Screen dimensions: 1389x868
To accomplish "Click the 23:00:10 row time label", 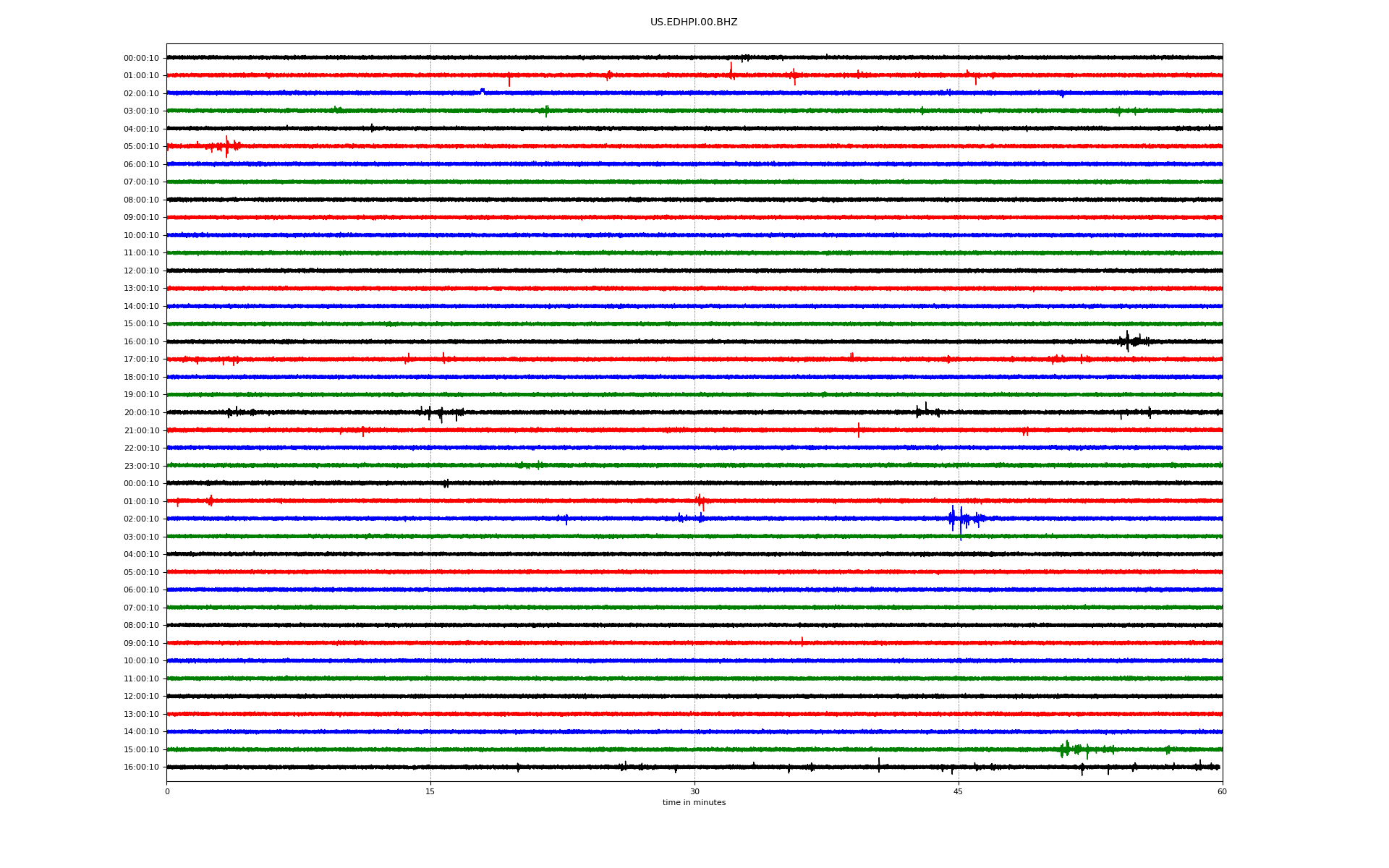I will click(x=141, y=467).
